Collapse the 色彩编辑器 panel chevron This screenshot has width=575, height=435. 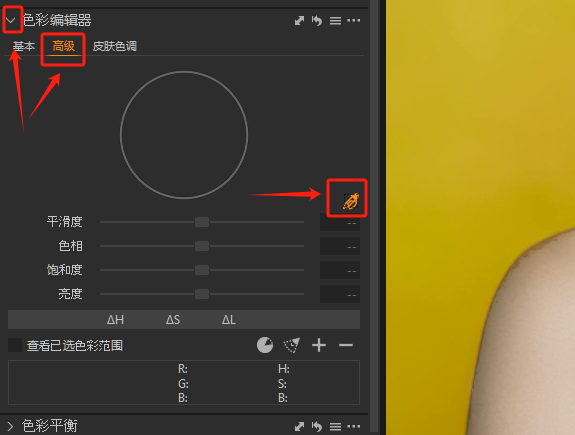pos(11,20)
